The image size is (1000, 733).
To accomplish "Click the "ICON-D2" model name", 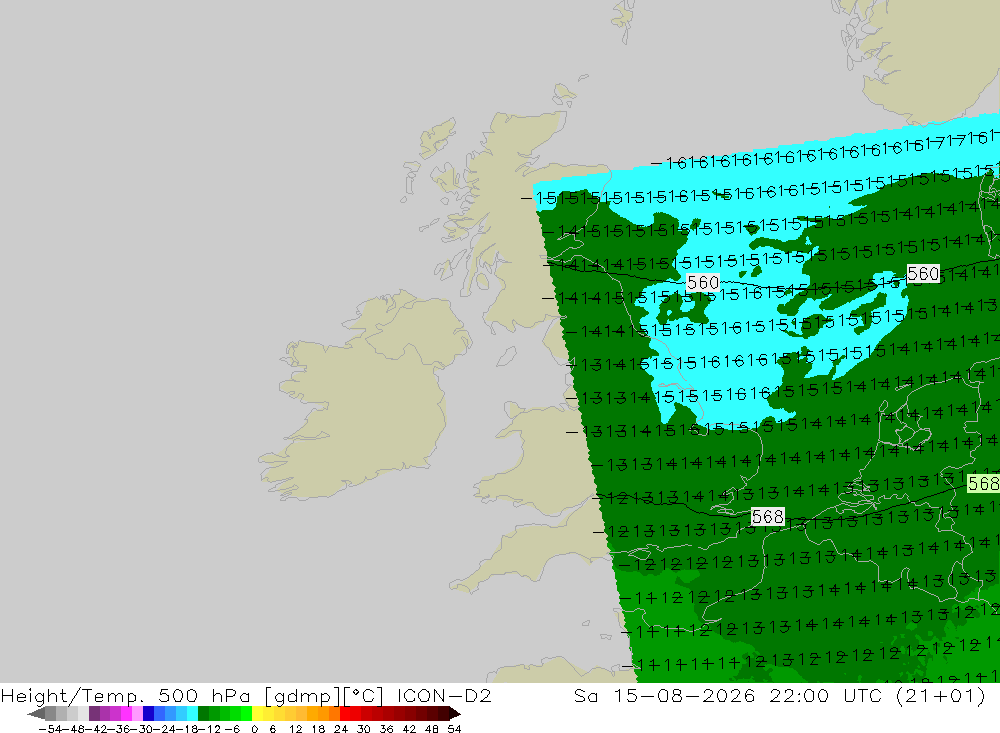I will [444, 695].
